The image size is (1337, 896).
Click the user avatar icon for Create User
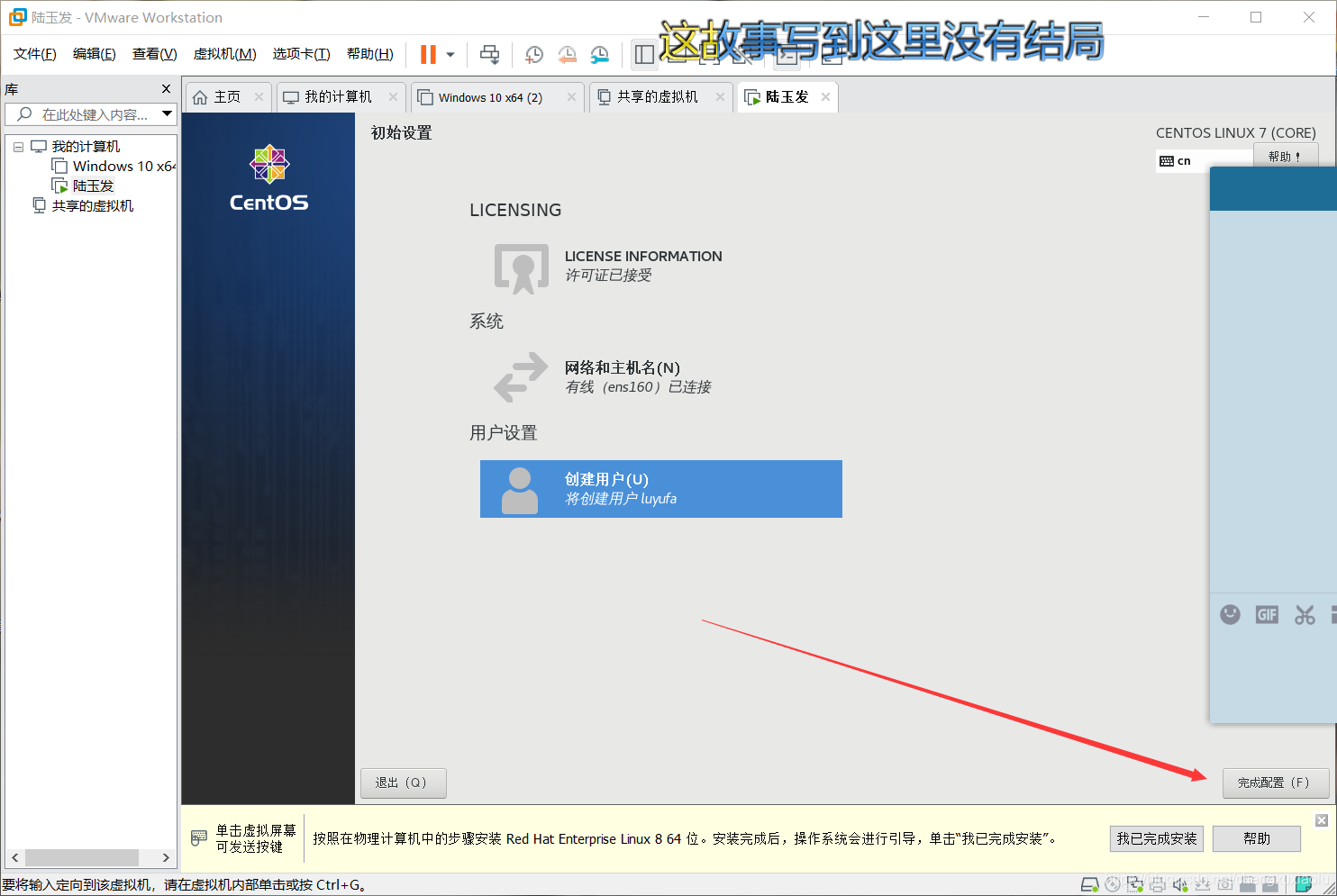519,490
